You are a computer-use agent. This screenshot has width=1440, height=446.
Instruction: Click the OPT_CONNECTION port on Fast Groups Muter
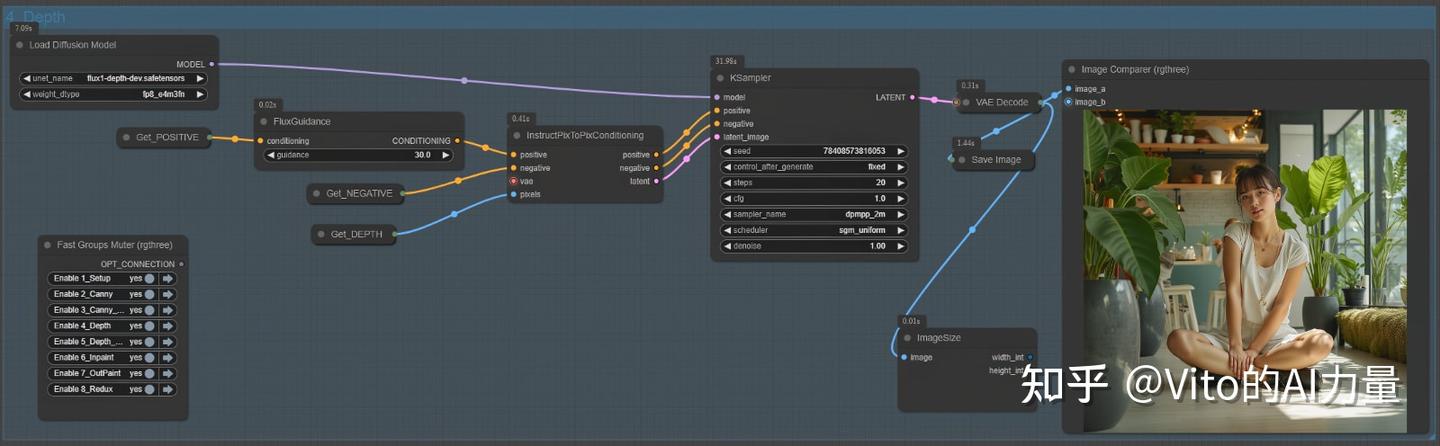click(181, 264)
